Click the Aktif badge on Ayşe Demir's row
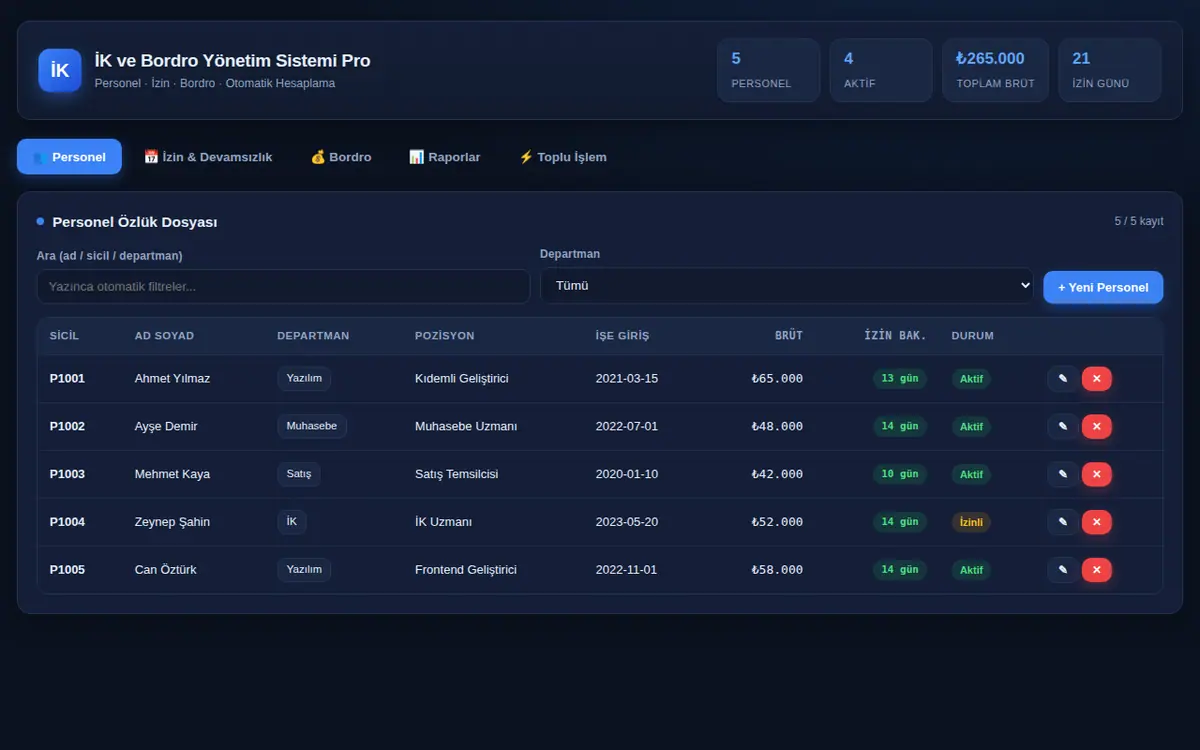 pyautogui.click(x=971, y=427)
